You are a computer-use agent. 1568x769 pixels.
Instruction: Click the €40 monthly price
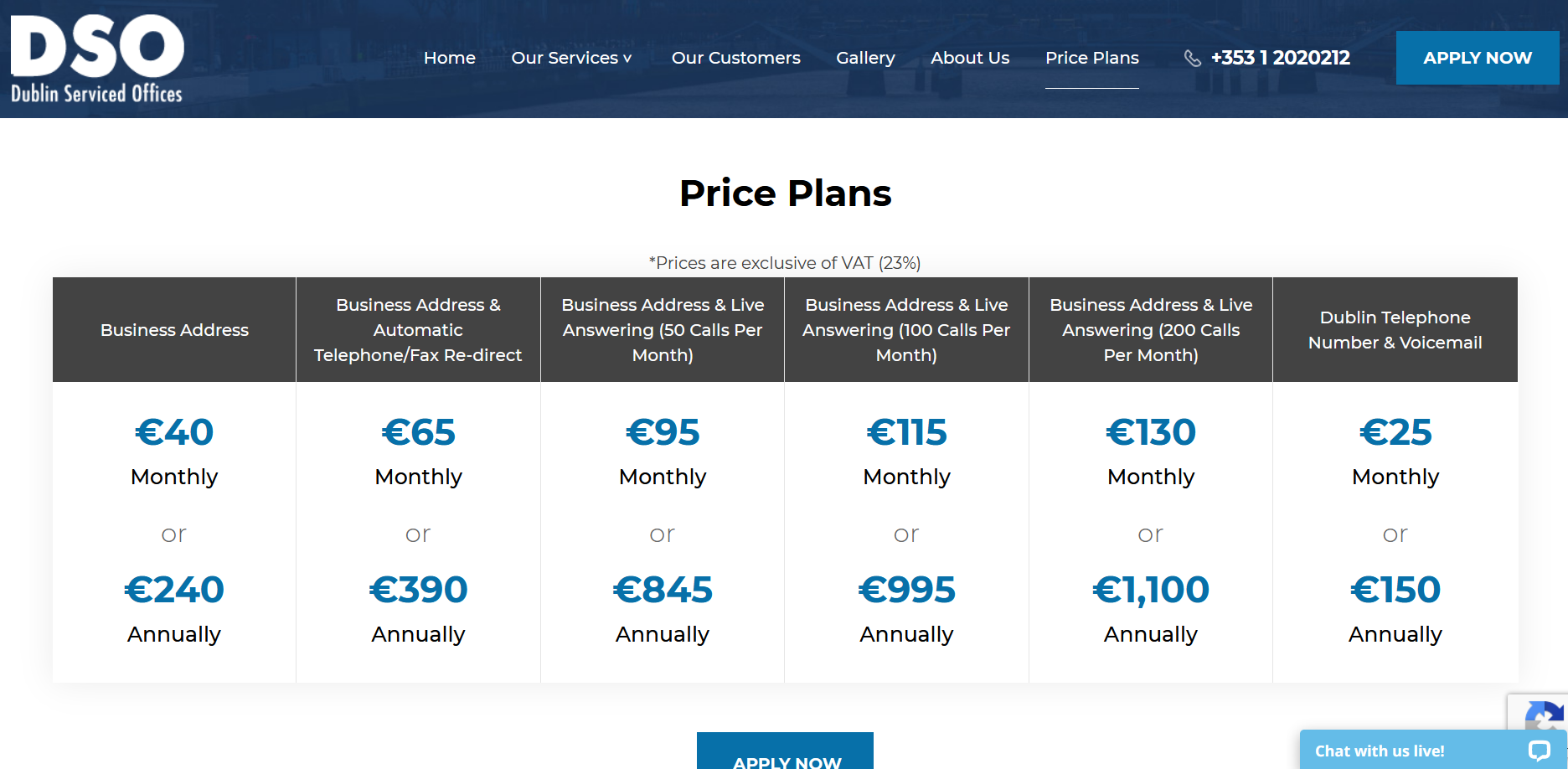click(174, 432)
